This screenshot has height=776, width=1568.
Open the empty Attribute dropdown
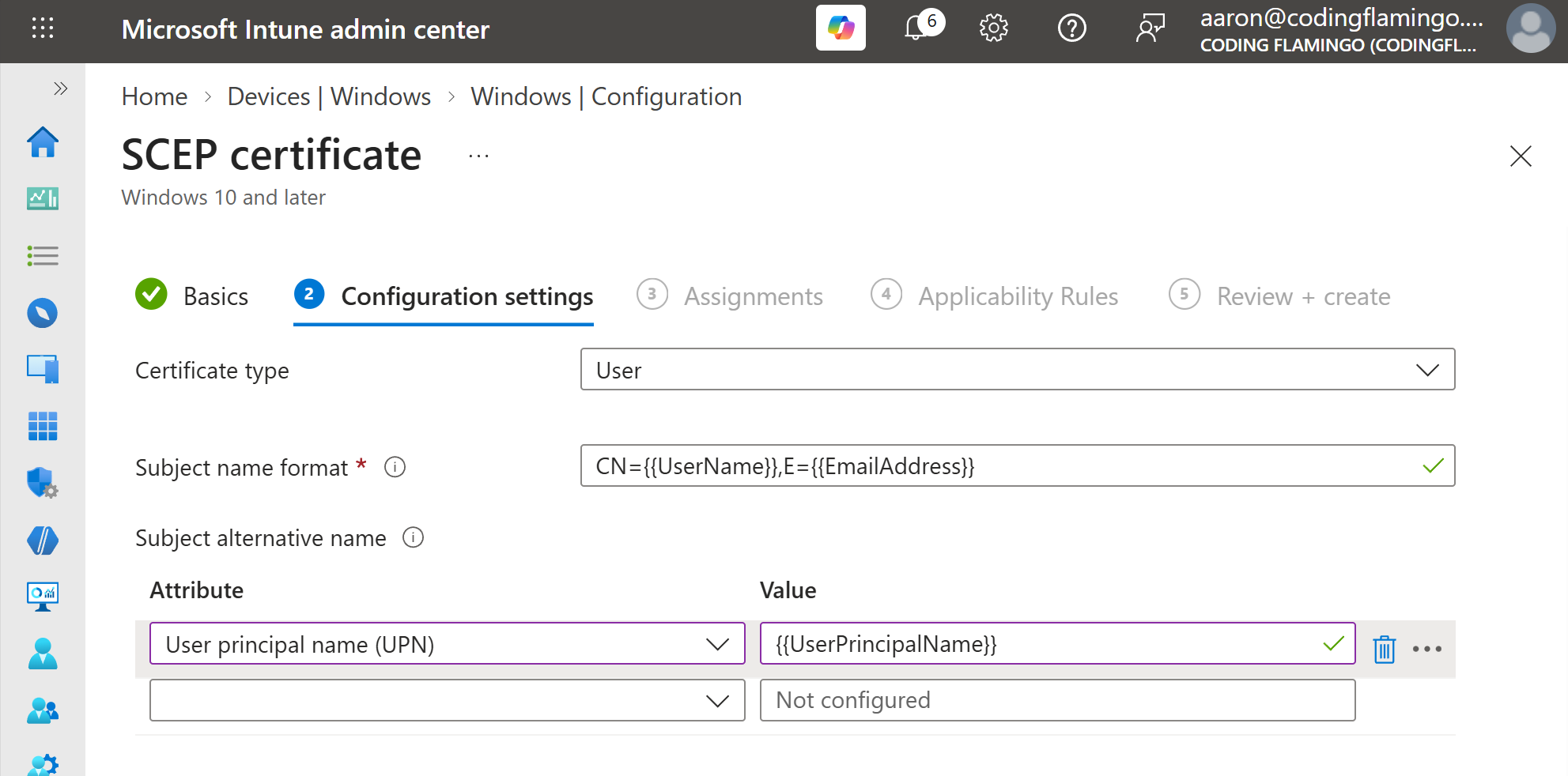click(448, 700)
